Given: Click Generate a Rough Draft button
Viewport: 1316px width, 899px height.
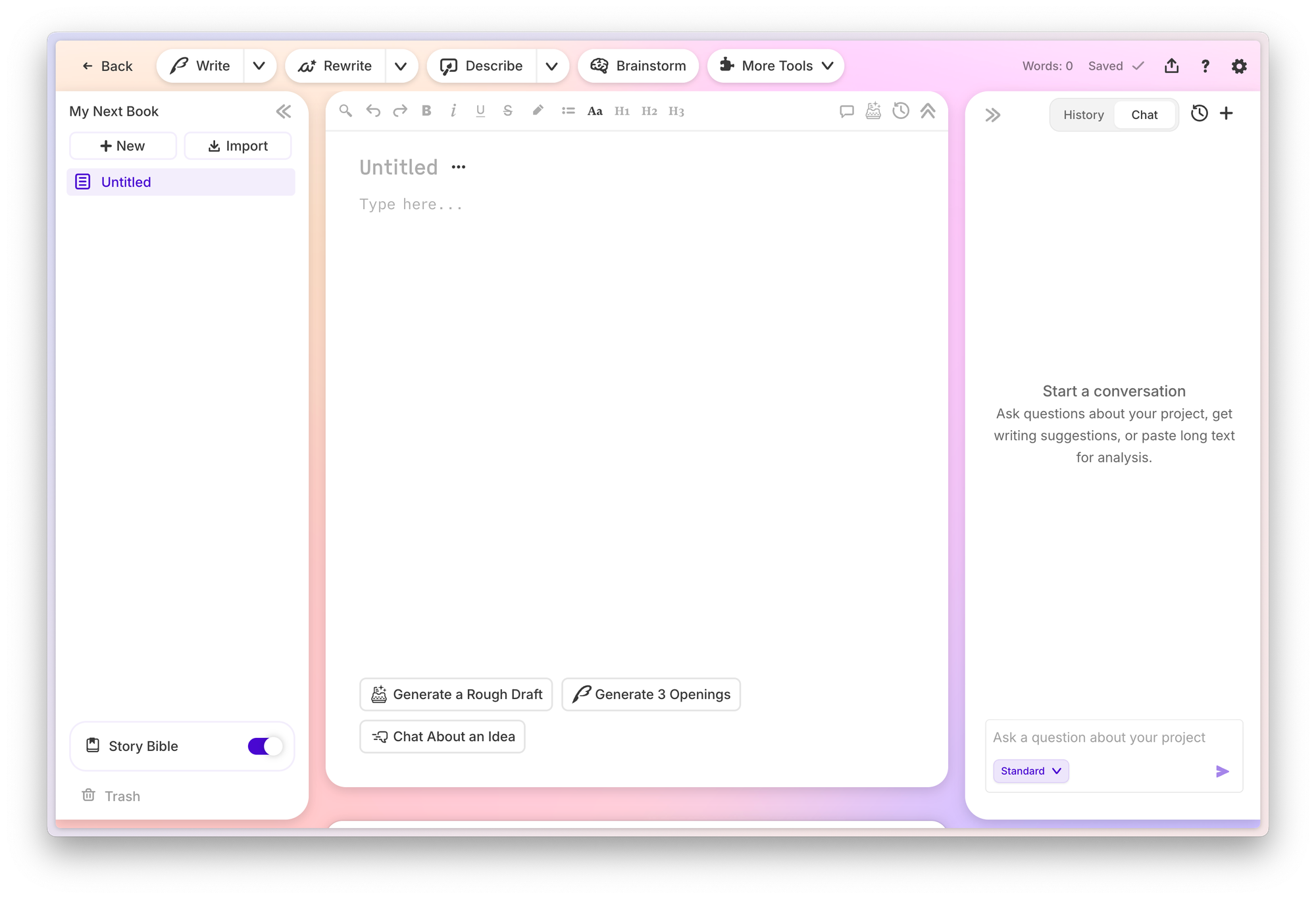Looking at the screenshot, I should tap(456, 694).
